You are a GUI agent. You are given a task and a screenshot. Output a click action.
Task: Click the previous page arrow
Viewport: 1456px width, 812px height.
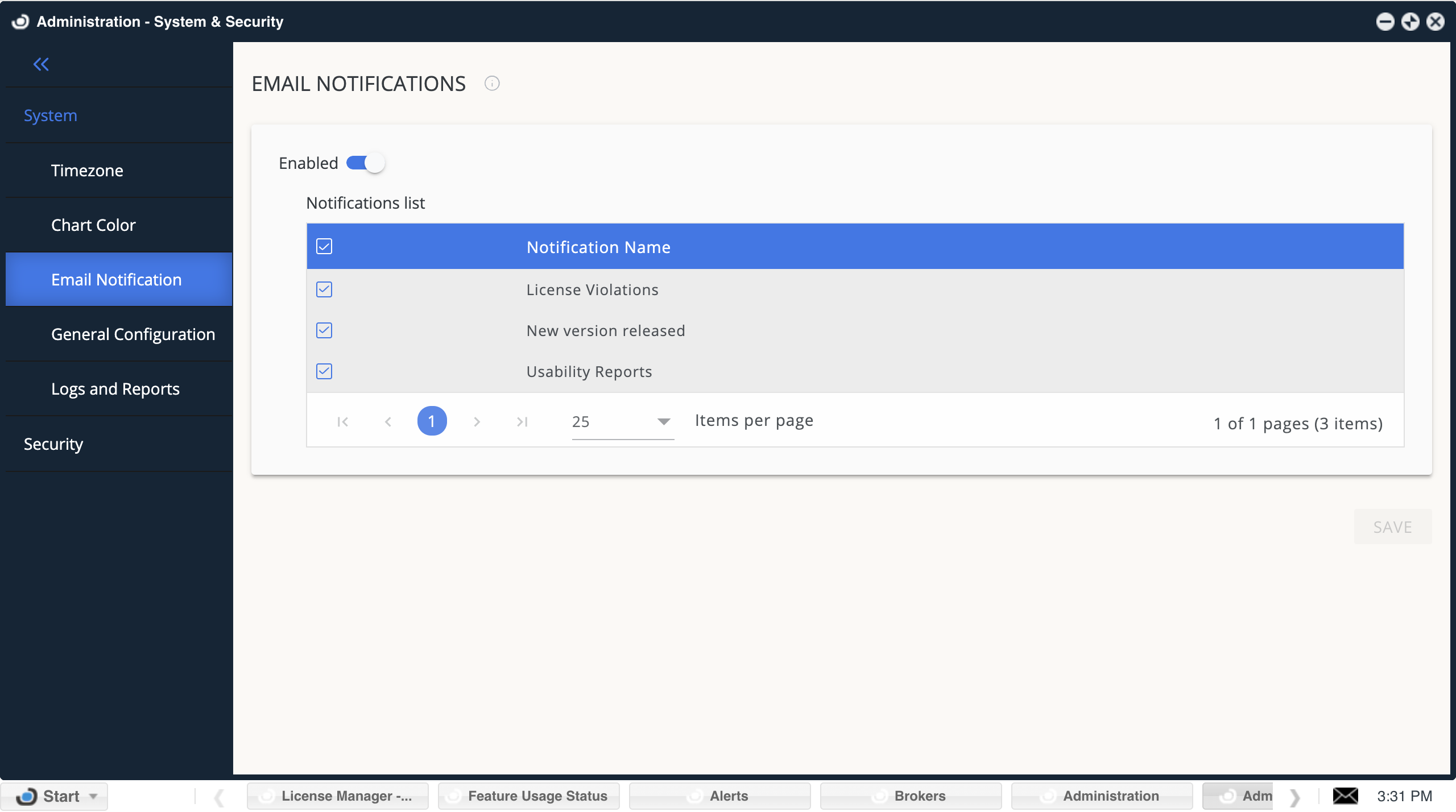coord(388,421)
